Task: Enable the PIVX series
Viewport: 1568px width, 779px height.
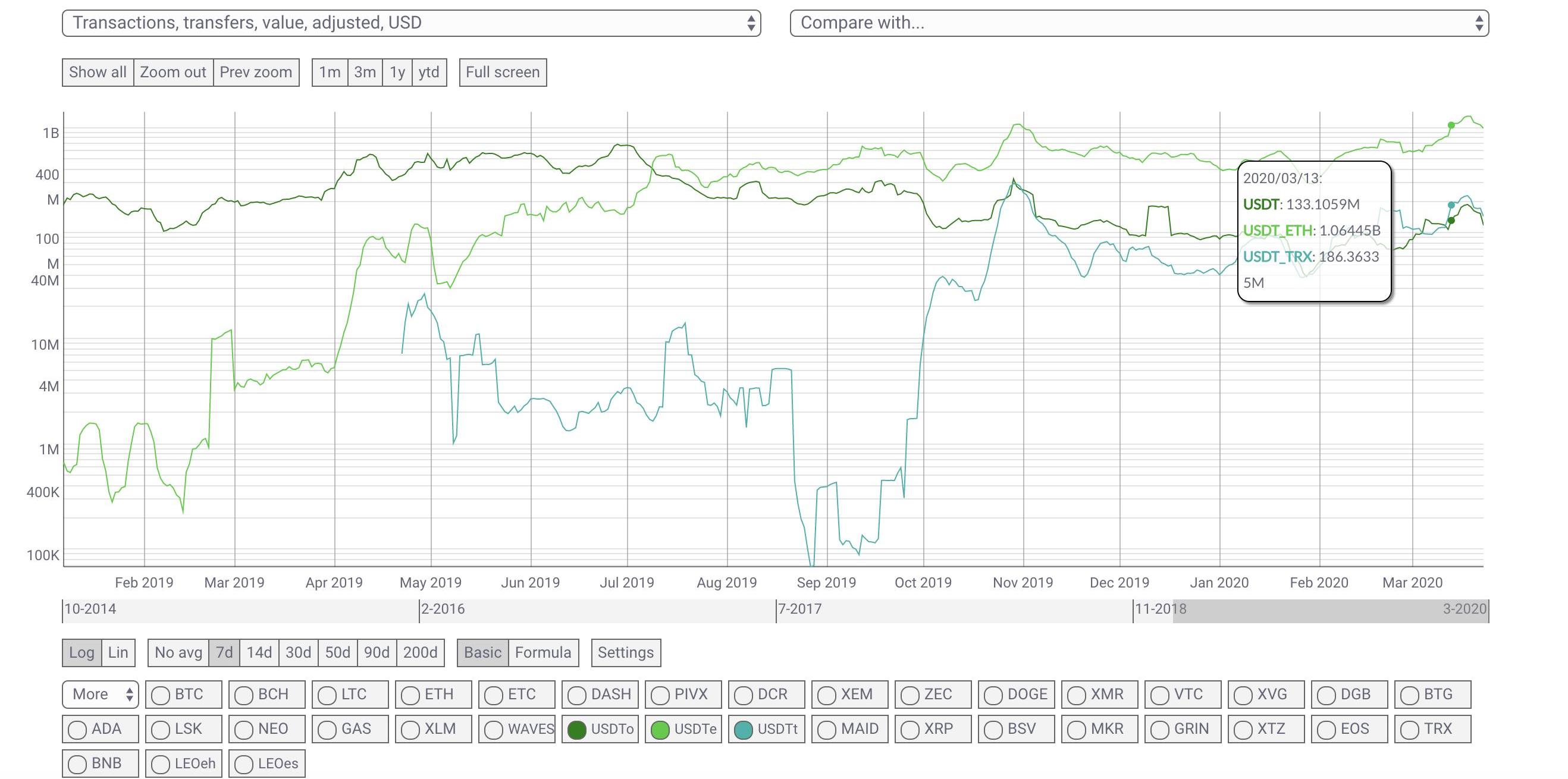Action: tap(683, 695)
